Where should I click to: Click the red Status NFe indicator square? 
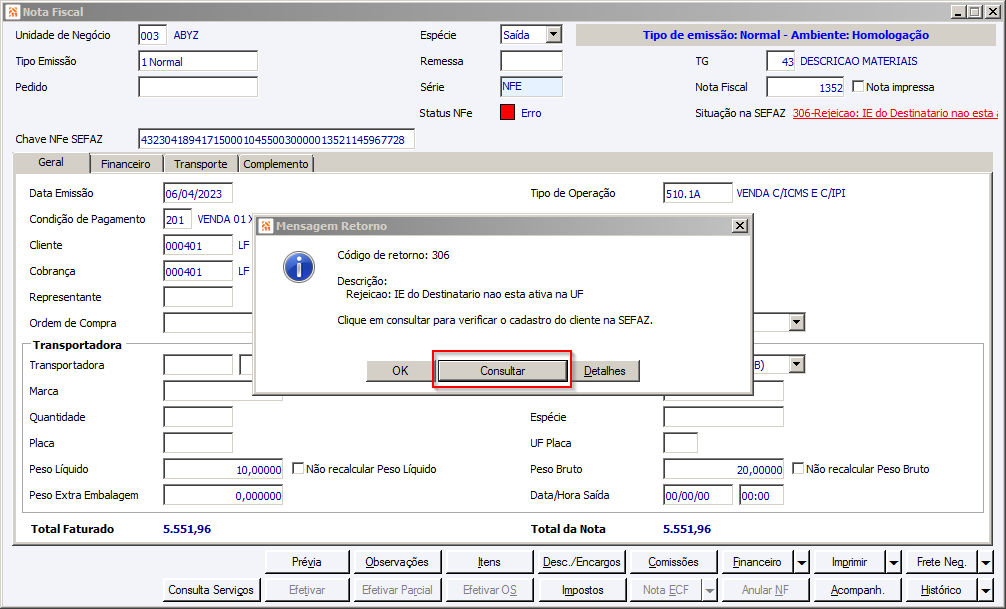pos(507,113)
